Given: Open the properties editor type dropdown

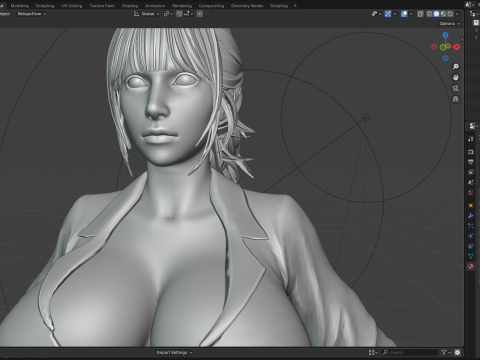Looking at the screenshot, I should [x=474, y=126].
